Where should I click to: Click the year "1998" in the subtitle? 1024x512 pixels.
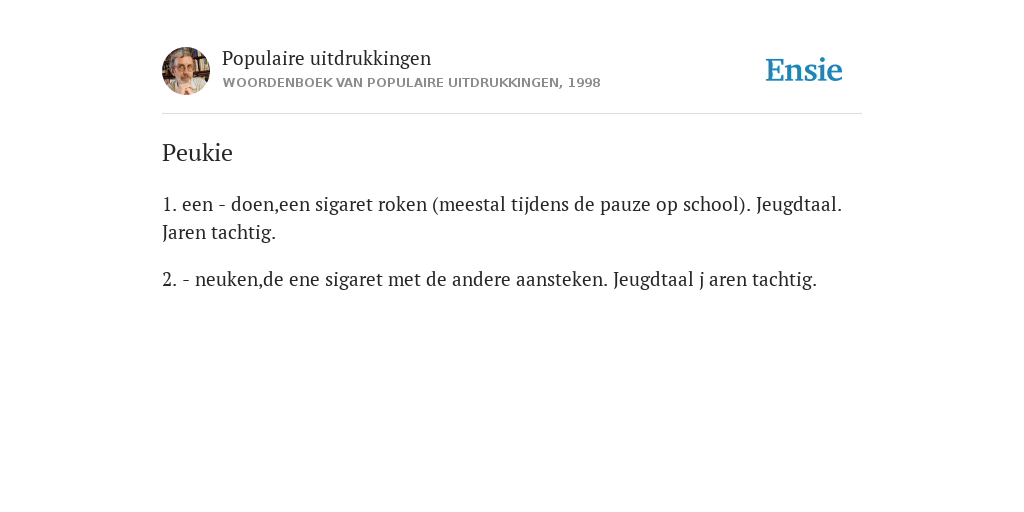(x=584, y=83)
